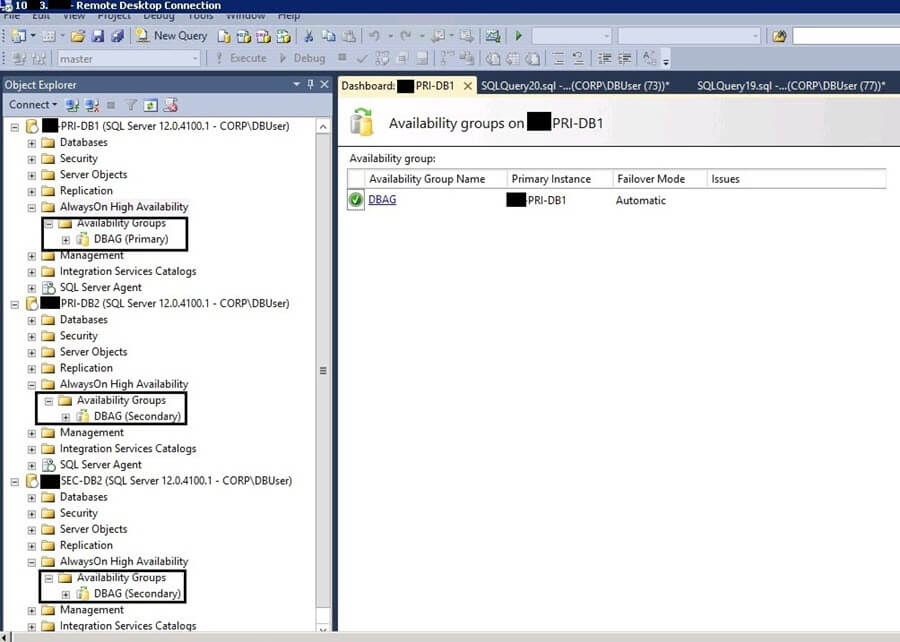The width and height of the screenshot is (900, 642).
Task: Open Object Explorer window position menu arrow
Action: [297, 84]
